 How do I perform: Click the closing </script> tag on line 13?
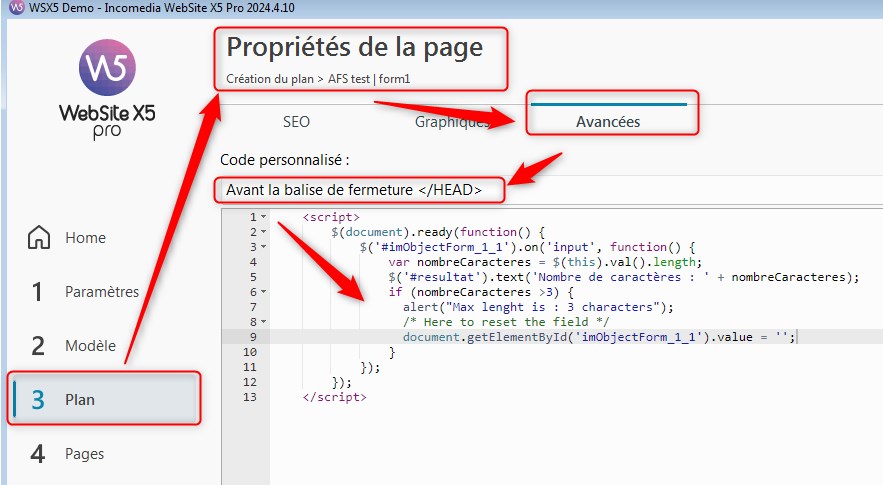pyautogui.click(x=334, y=397)
